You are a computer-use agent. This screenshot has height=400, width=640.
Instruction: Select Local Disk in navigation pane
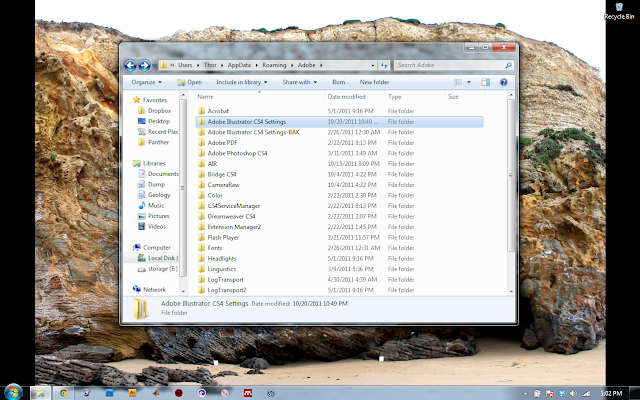pyautogui.click(x=158, y=258)
